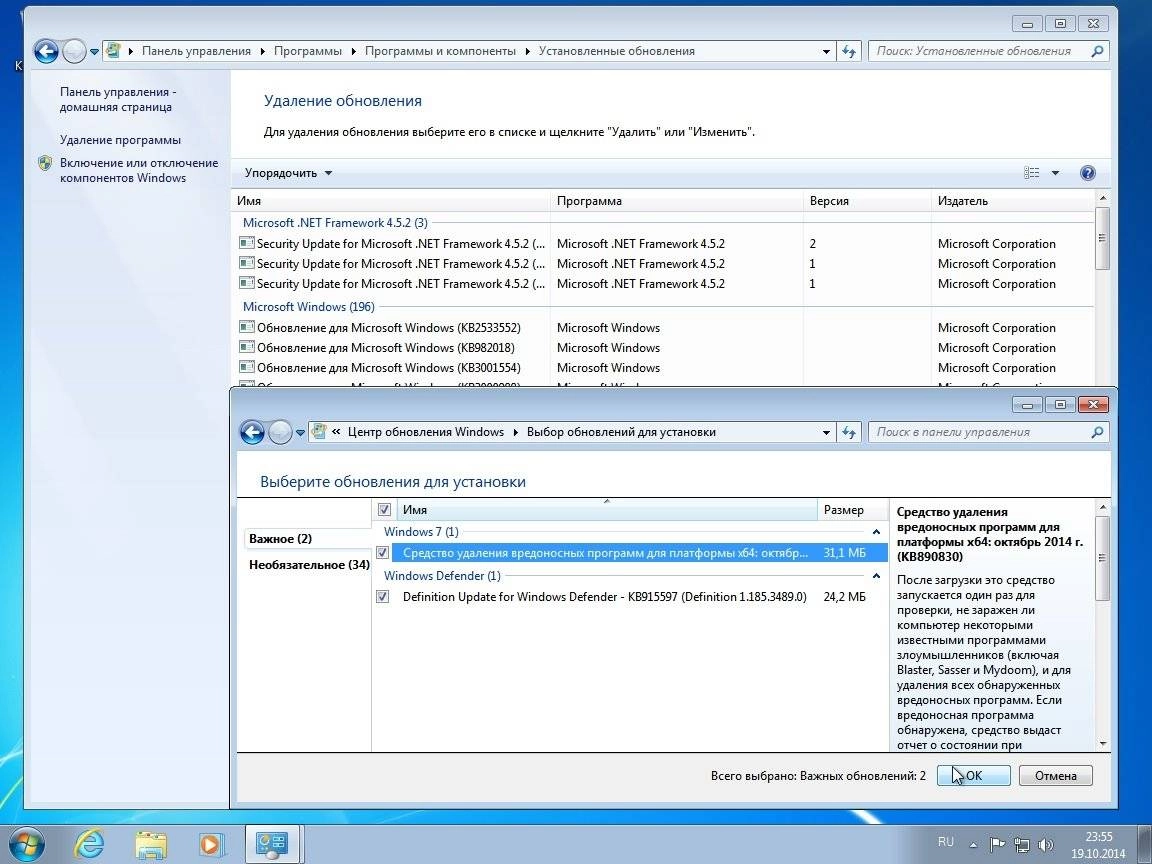Select the Важное (2) tab
This screenshot has height=864, width=1152.
click(281, 539)
